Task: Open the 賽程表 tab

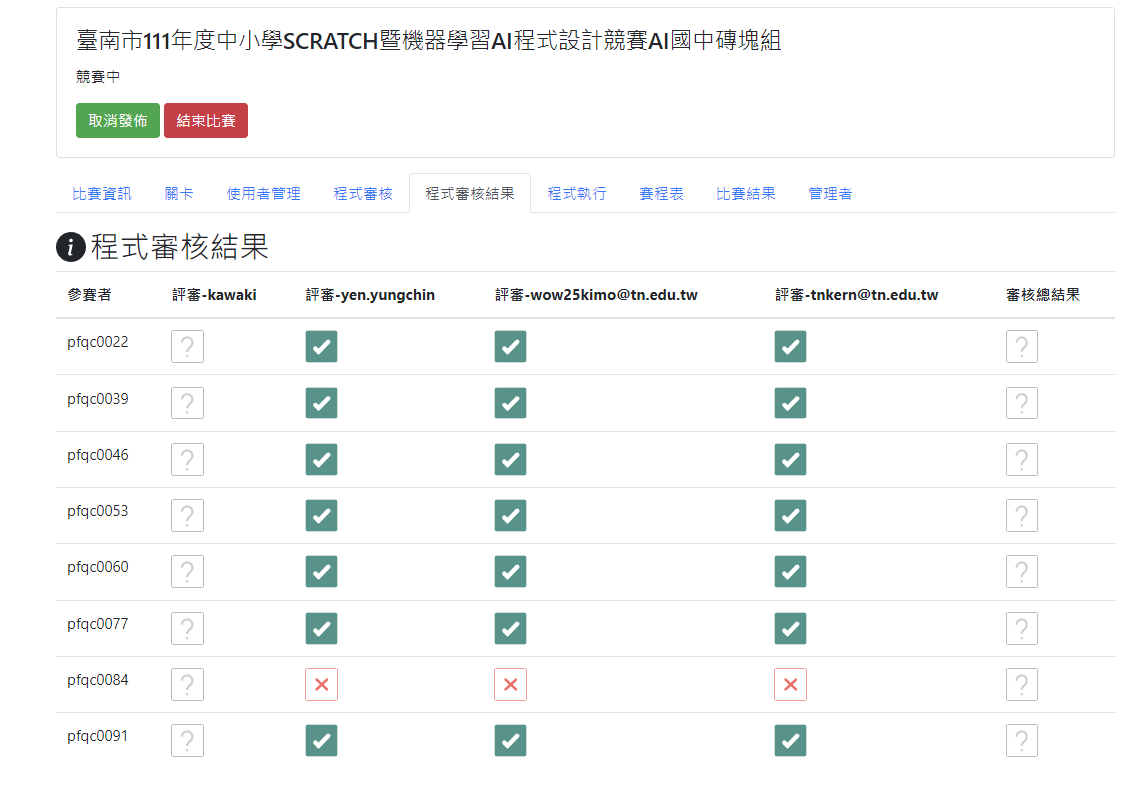Action: [661, 194]
